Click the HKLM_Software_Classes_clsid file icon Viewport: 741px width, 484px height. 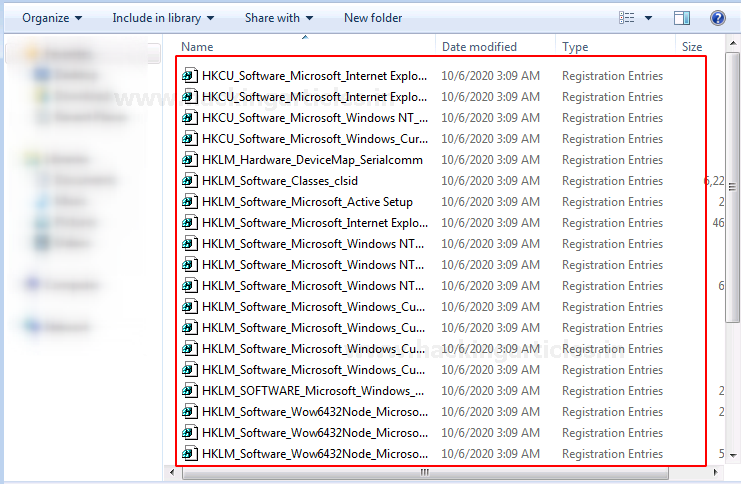tap(190, 181)
